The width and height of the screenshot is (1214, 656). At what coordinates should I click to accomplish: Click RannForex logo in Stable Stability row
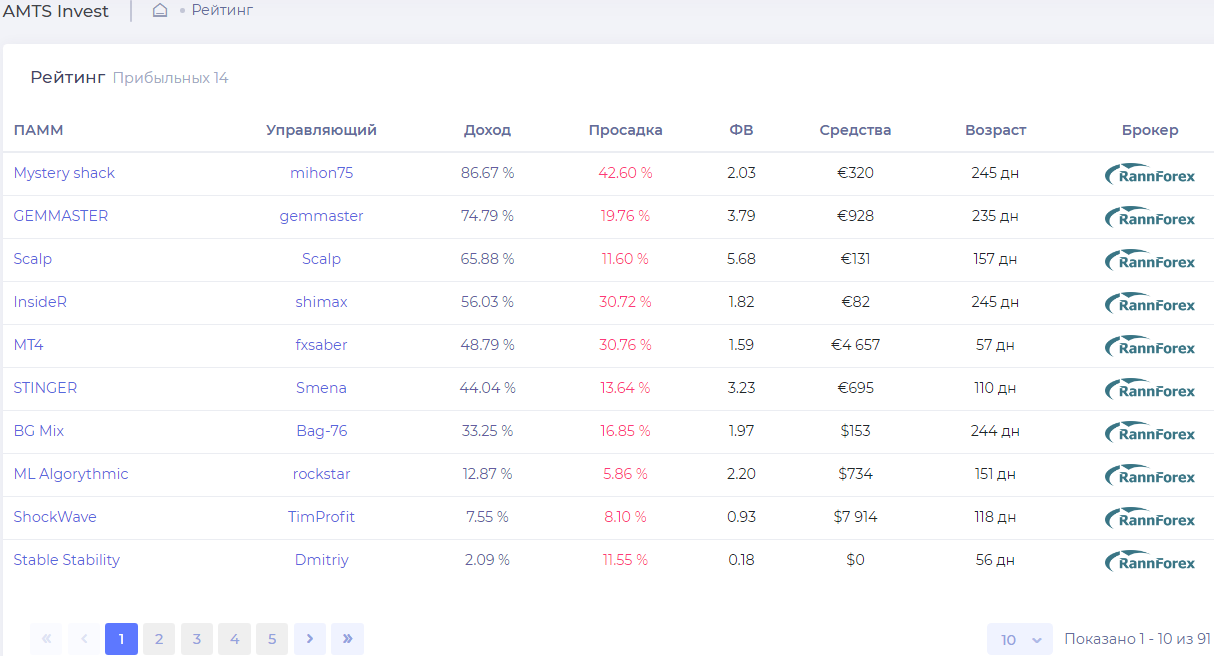1150,561
